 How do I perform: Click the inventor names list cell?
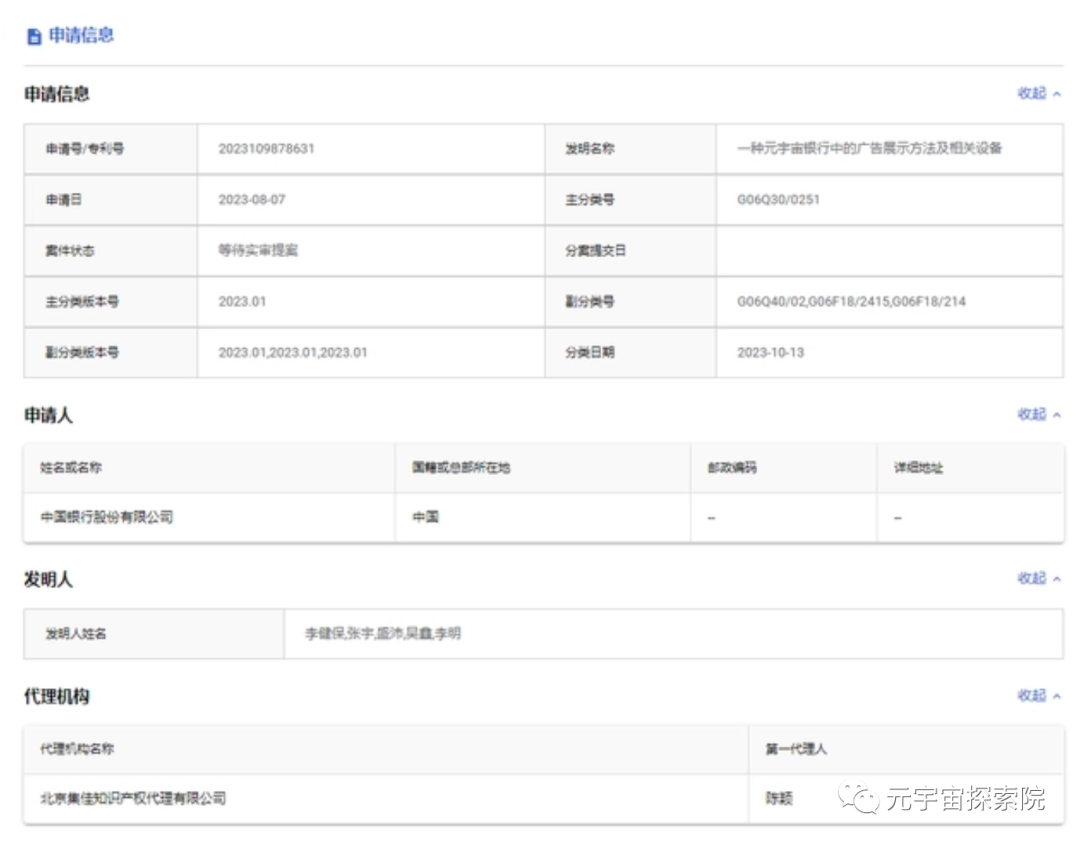pos(383,634)
